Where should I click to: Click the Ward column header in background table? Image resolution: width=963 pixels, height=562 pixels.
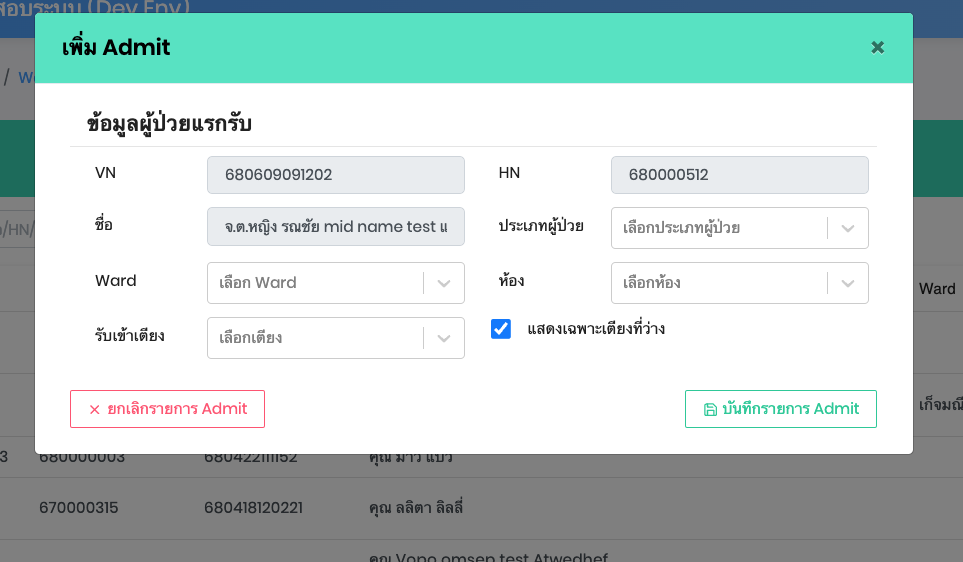pos(937,288)
